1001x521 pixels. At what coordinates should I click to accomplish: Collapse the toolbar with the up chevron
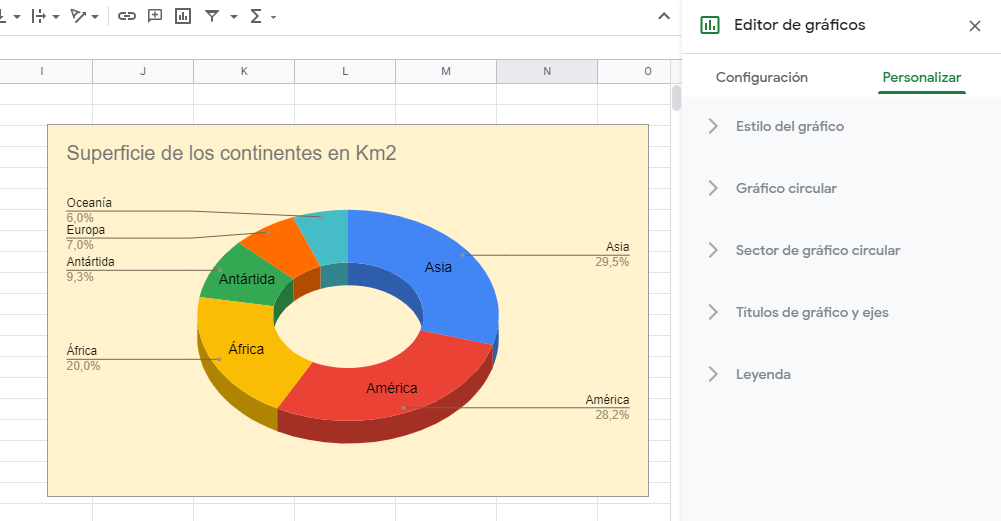pos(663,16)
